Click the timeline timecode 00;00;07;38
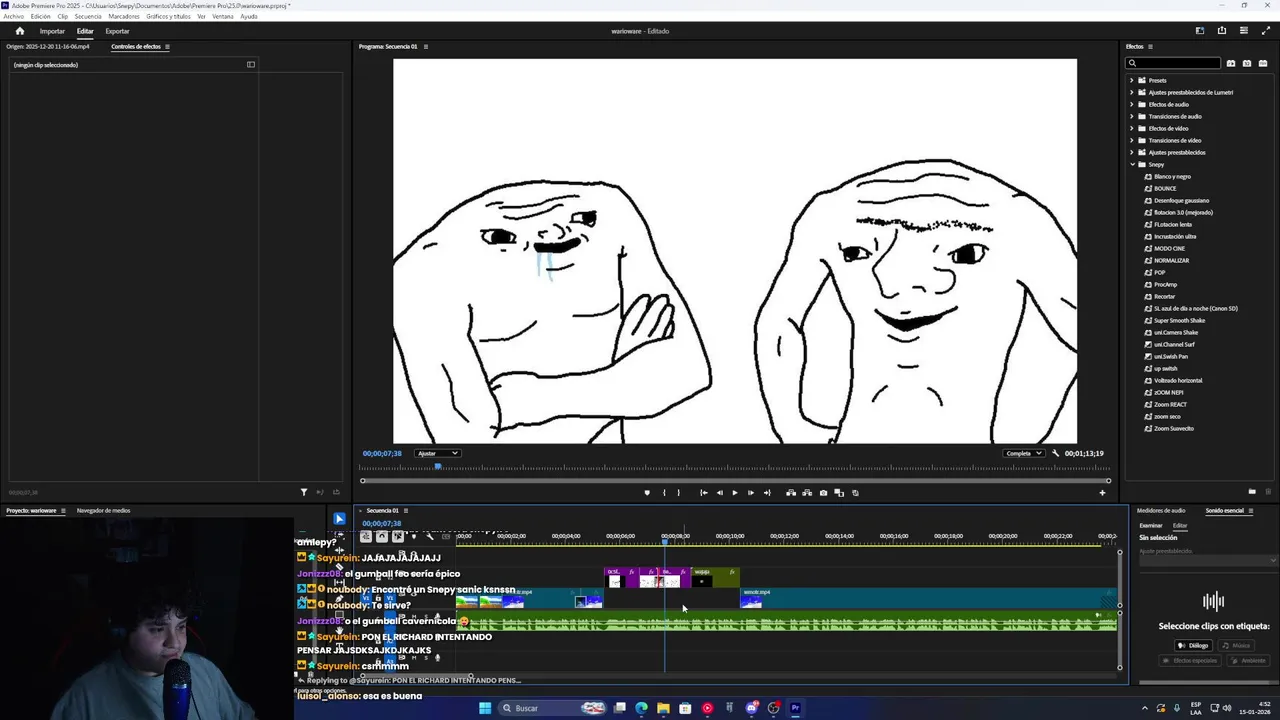The image size is (1280, 720). click(381, 524)
